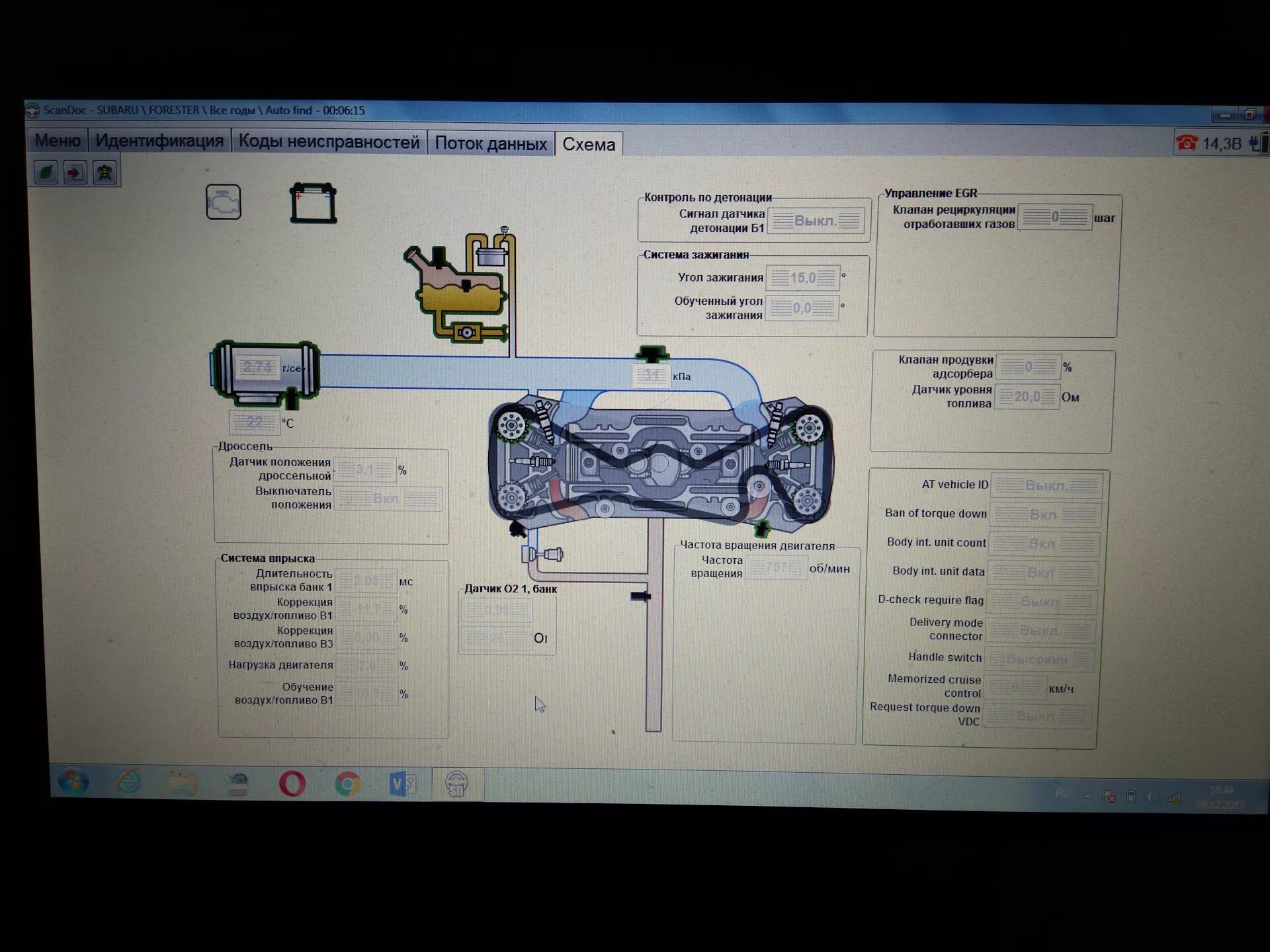Image resolution: width=1270 pixels, height=952 pixels.
Task: Click the car battery icon
Action: (314, 204)
